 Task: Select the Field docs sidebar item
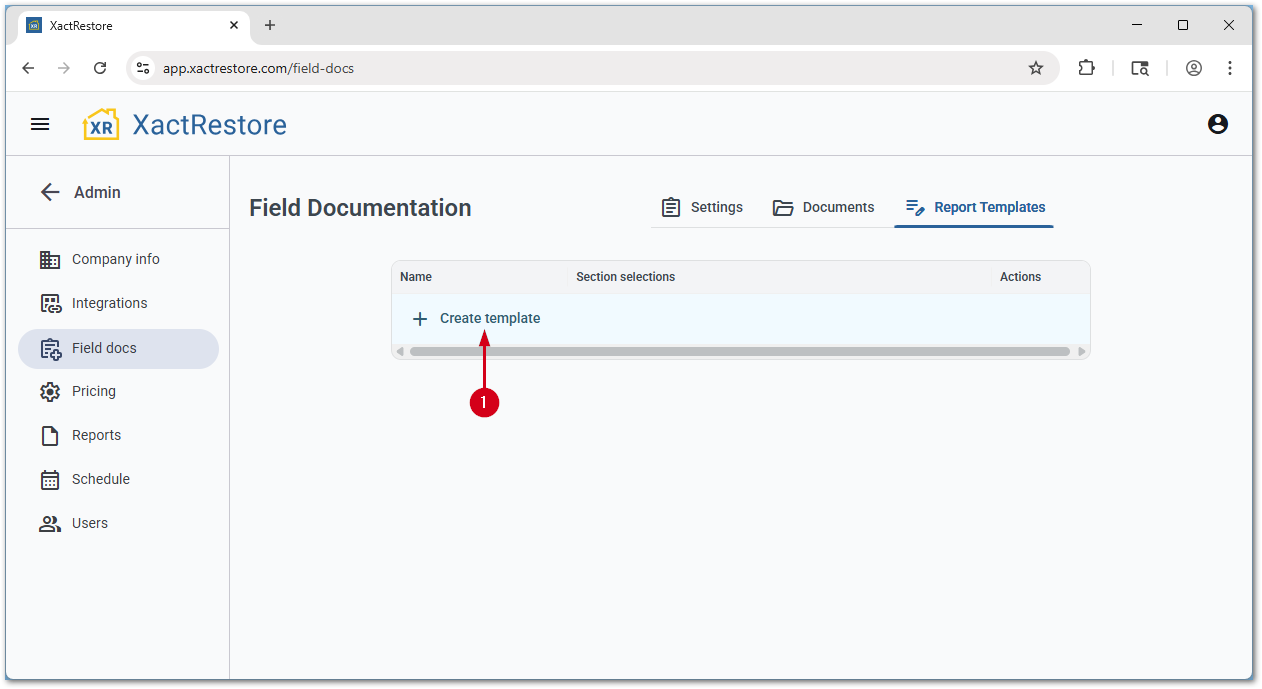pyautogui.click(x=104, y=348)
